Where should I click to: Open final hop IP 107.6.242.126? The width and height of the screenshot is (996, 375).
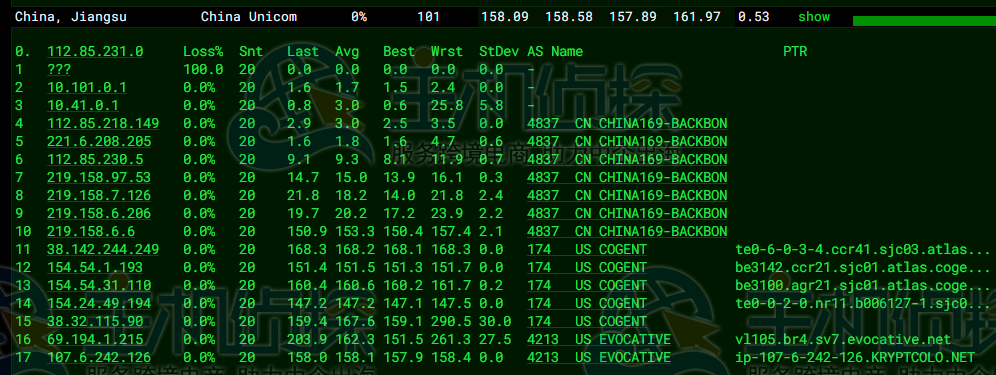pyautogui.click(x=99, y=358)
